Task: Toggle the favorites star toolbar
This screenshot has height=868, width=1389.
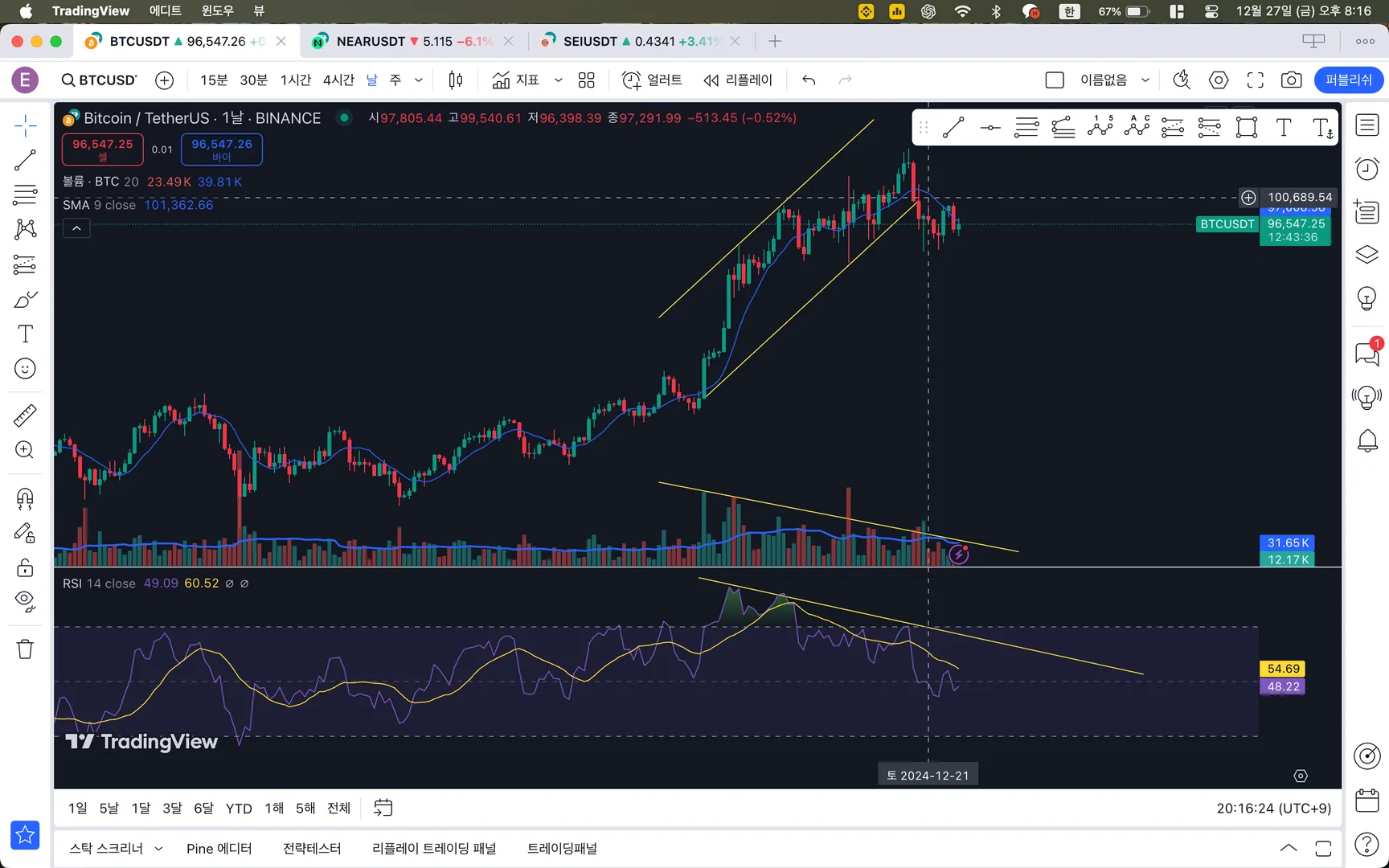Action: (25, 835)
